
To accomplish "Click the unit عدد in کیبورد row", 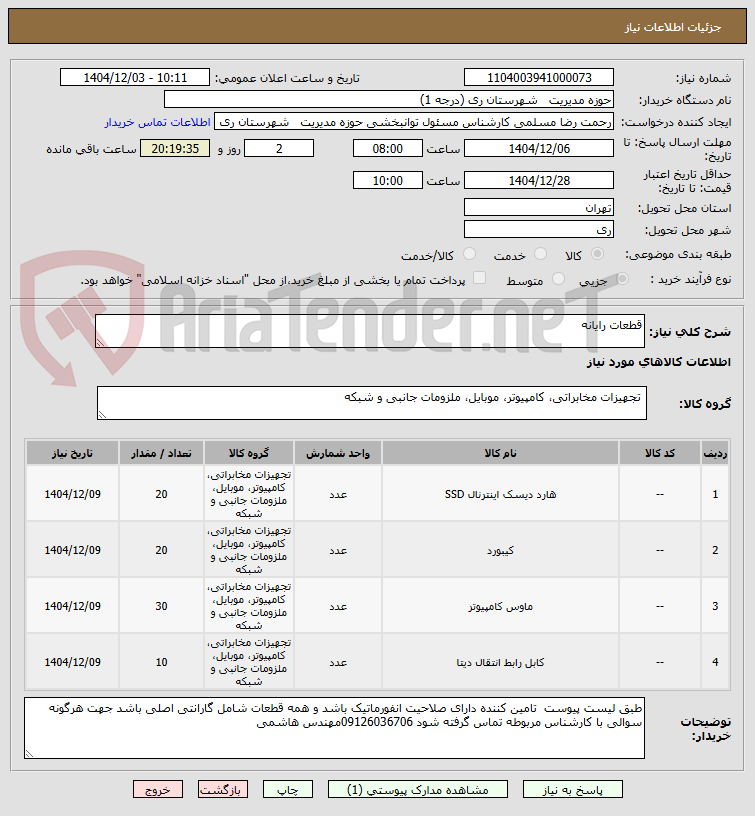I will [338, 550].
